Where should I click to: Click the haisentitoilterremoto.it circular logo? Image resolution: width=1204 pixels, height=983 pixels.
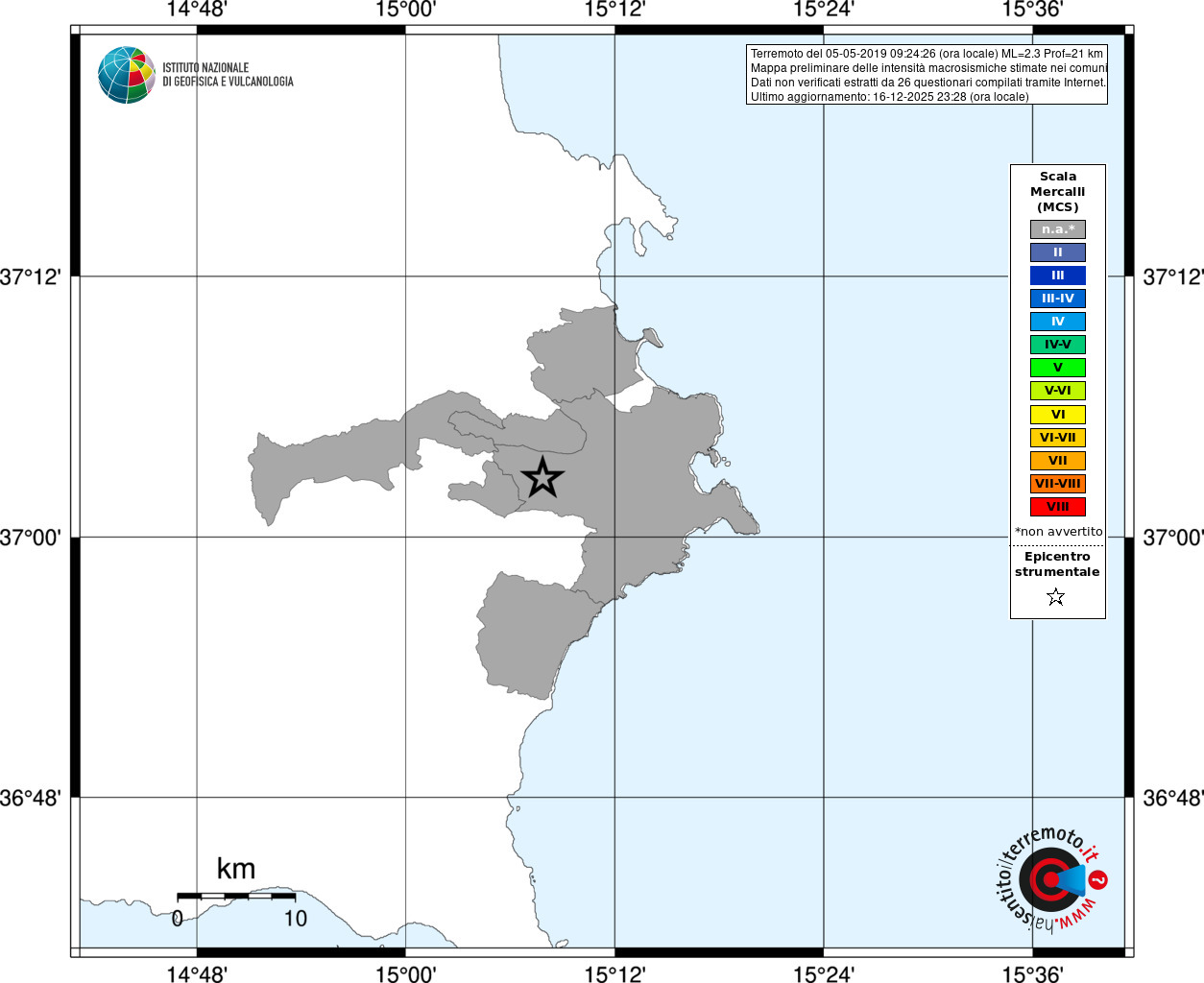1050,879
